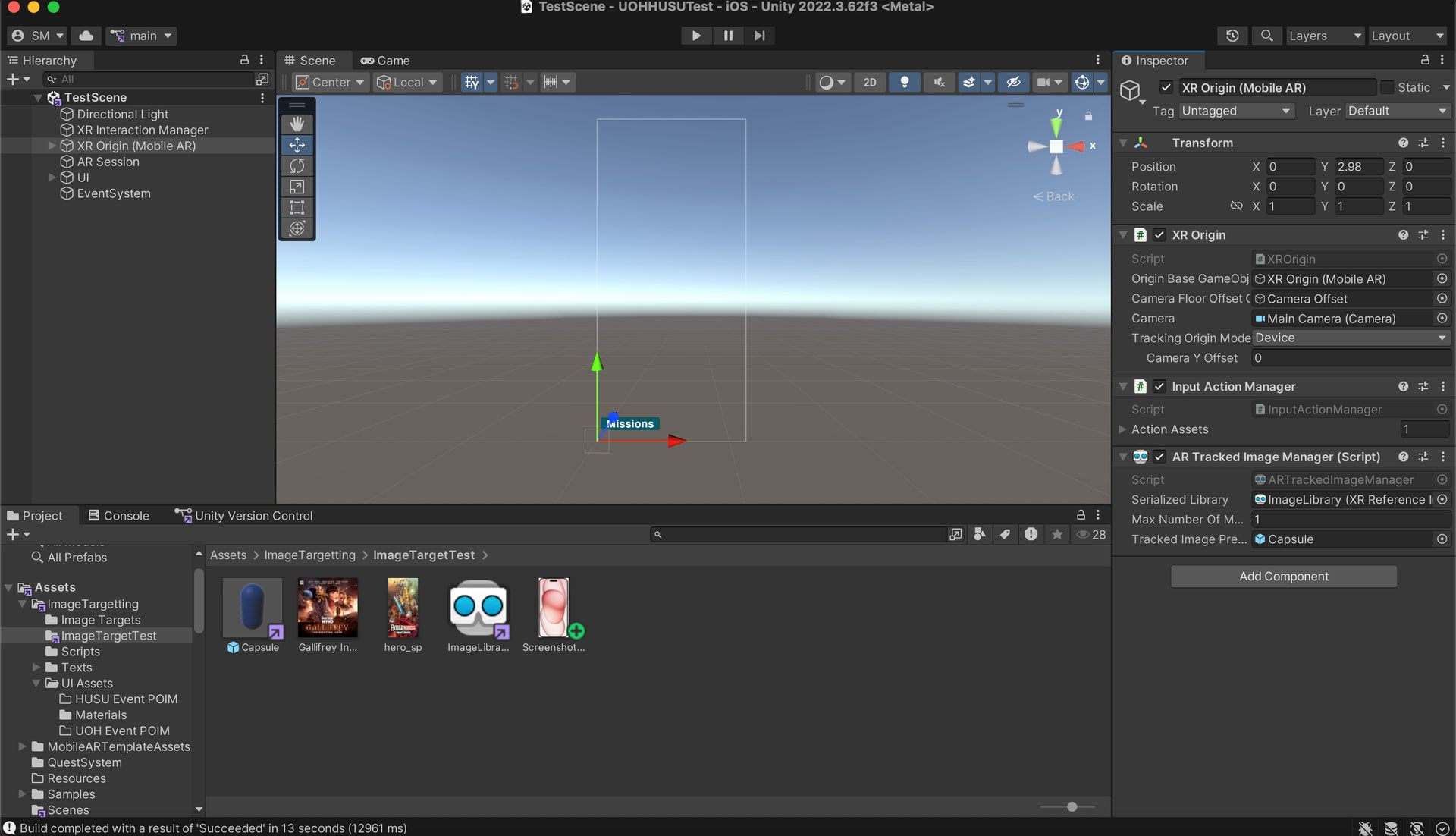Mute audio in the Scene view
Image resolution: width=1456 pixels, height=836 pixels.
[939, 82]
